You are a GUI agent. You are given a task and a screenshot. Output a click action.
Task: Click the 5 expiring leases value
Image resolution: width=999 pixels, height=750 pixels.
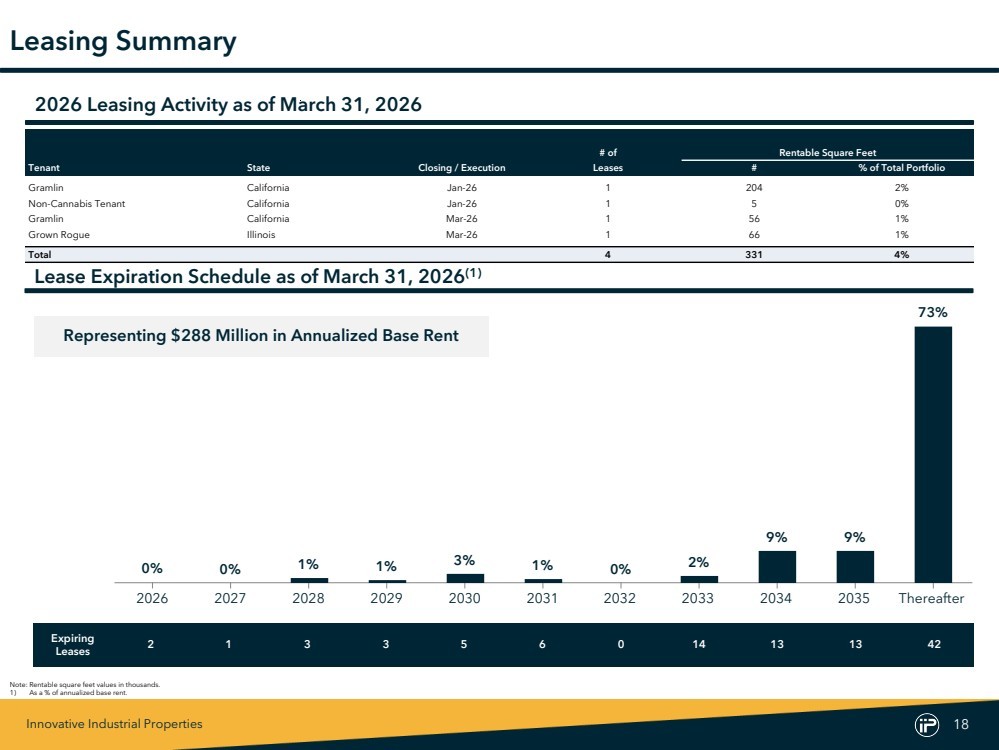coord(464,644)
